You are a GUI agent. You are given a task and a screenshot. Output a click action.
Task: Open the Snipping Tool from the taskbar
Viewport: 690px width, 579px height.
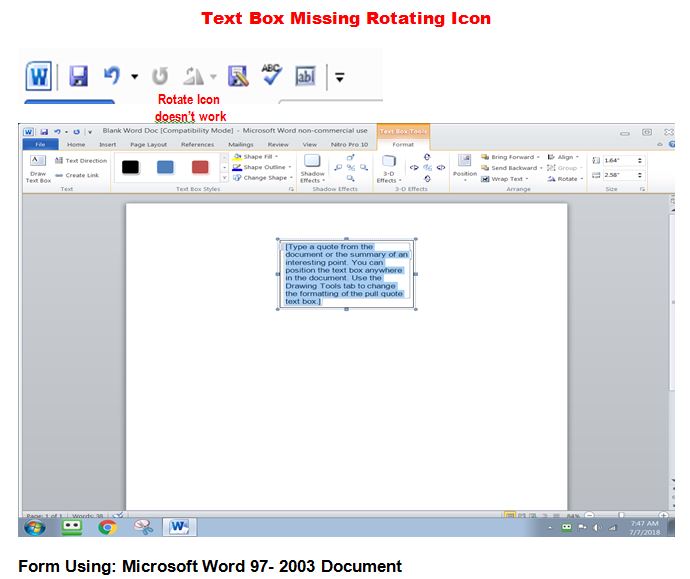click(x=143, y=527)
